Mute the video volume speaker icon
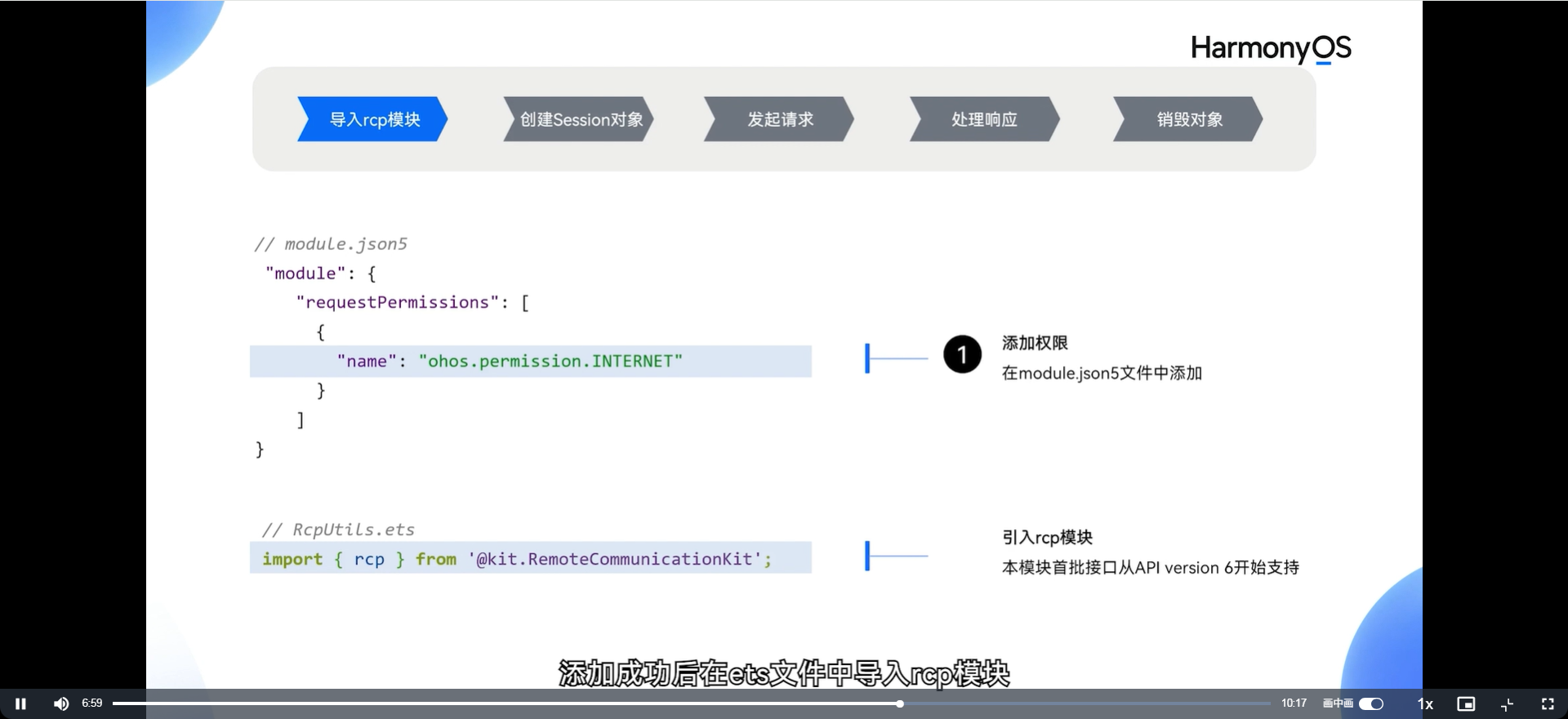The image size is (1568, 719). coord(61,703)
